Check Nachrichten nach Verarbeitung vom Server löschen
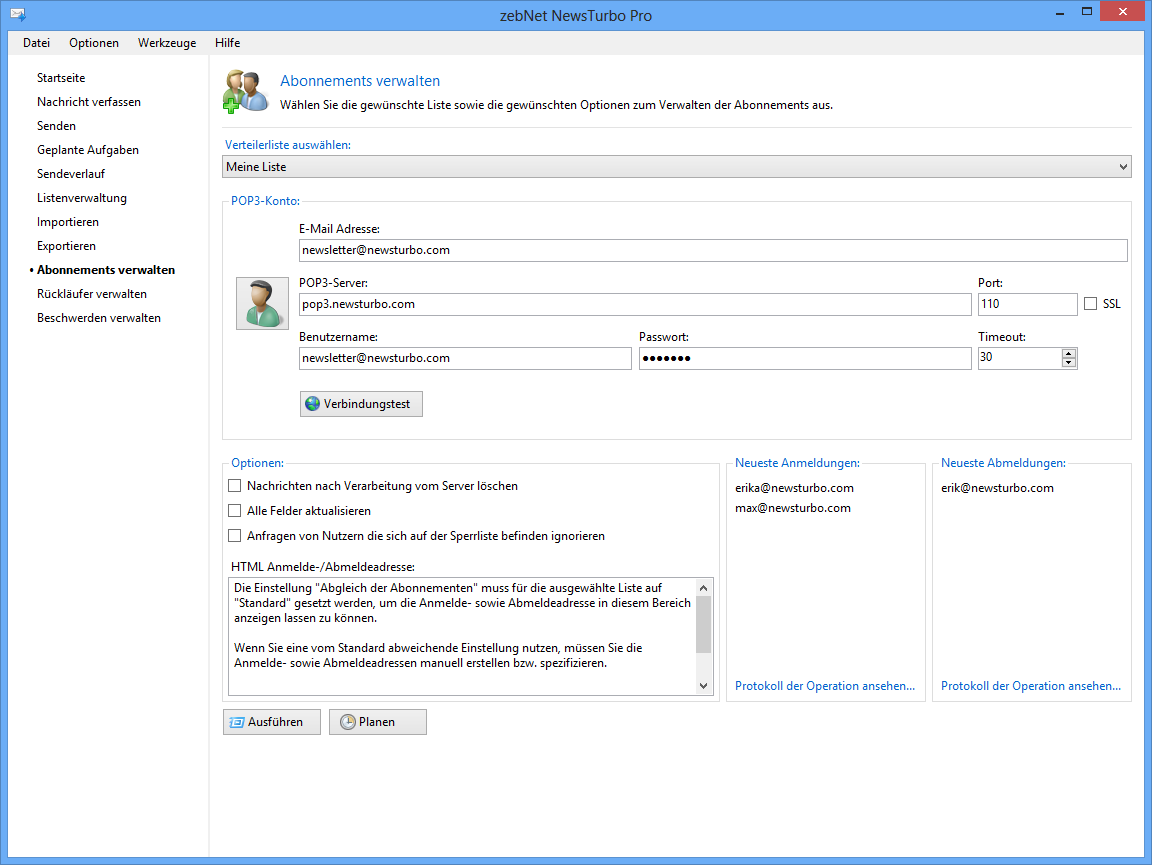 (x=234, y=486)
